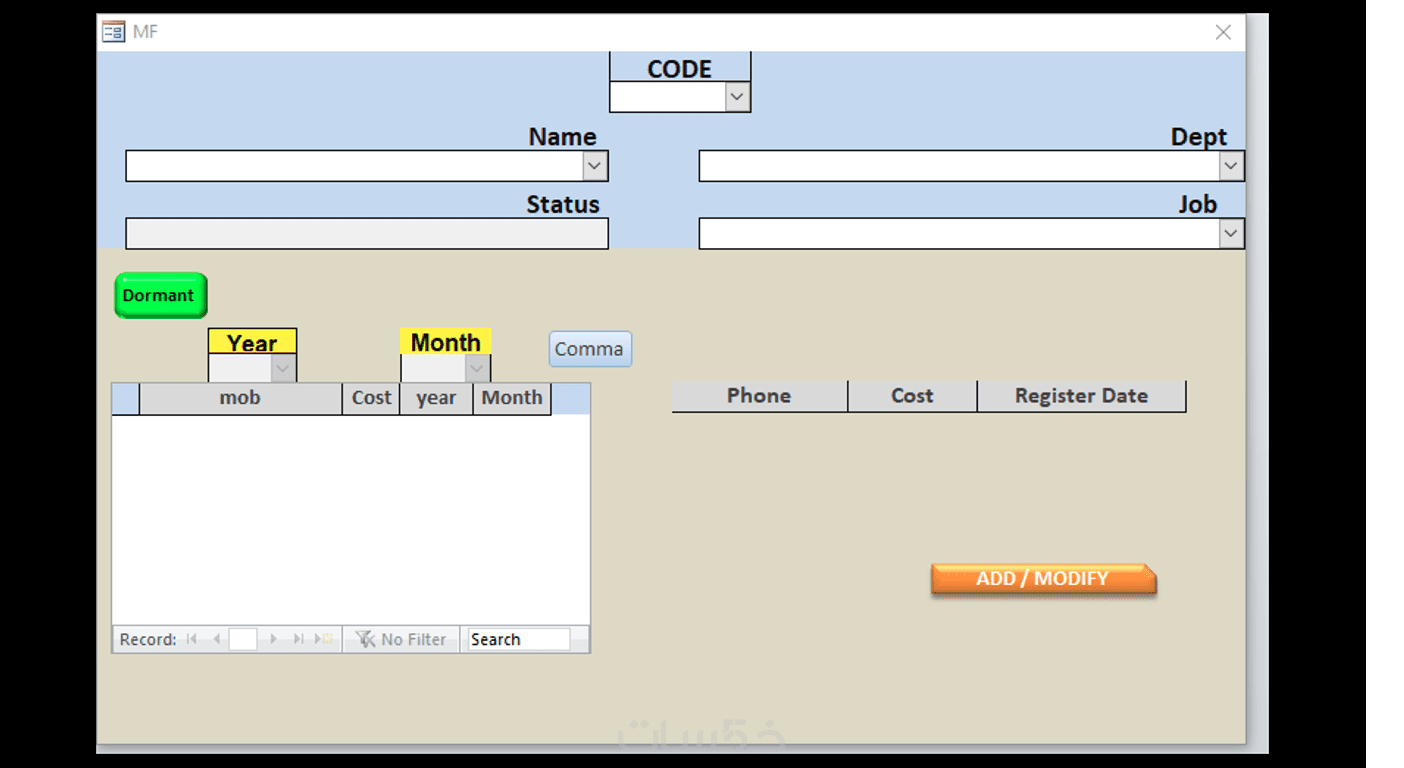Select the Cost column header next to mob
Viewport: 1404px width, 768px height.
tap(371, 398)
